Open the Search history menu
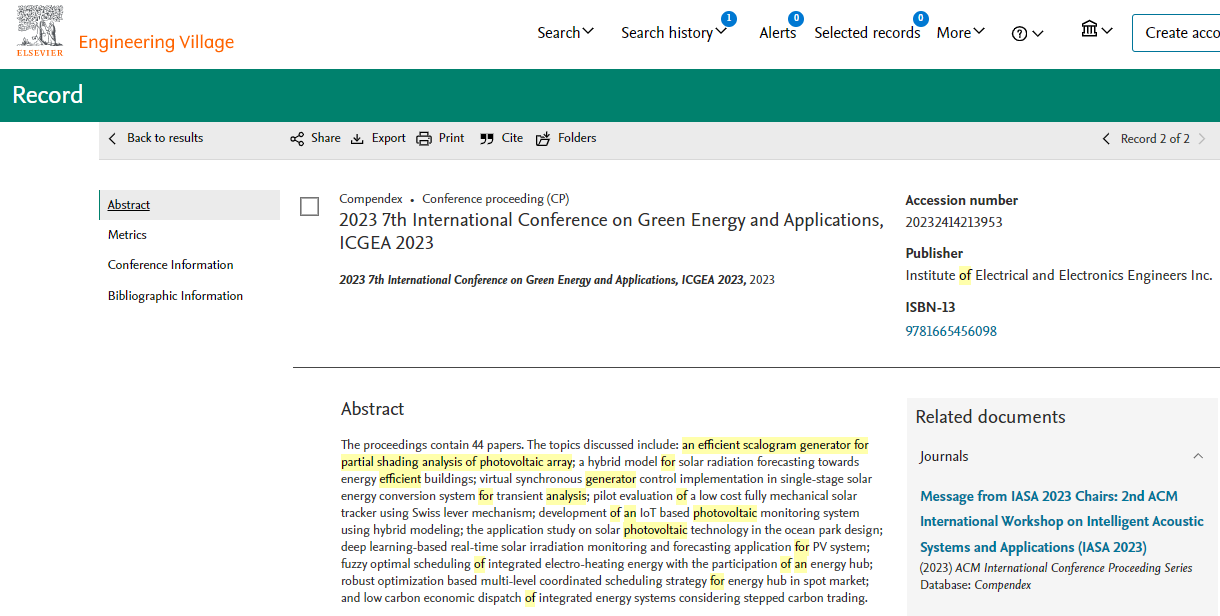Viewport: 1220px width, 616px height. click(x=673, y=33)
